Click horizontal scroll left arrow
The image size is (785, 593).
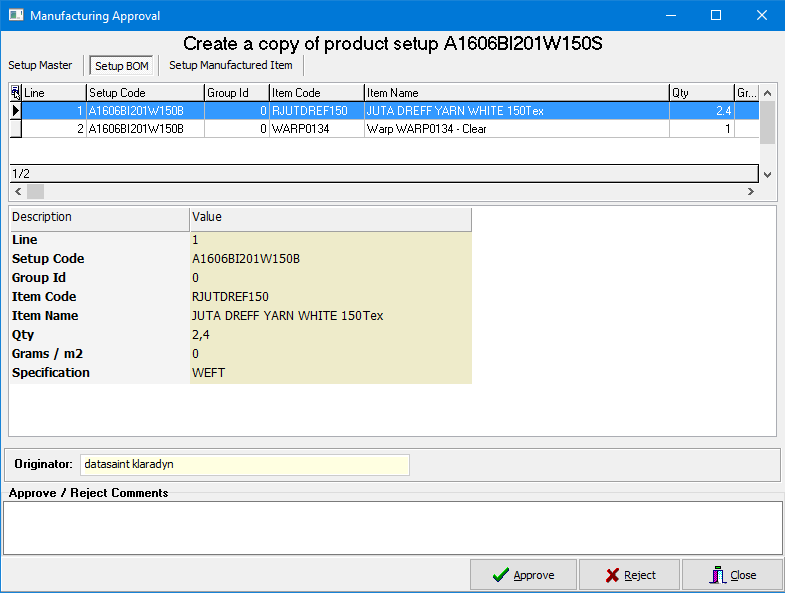(x=18, y=191)
